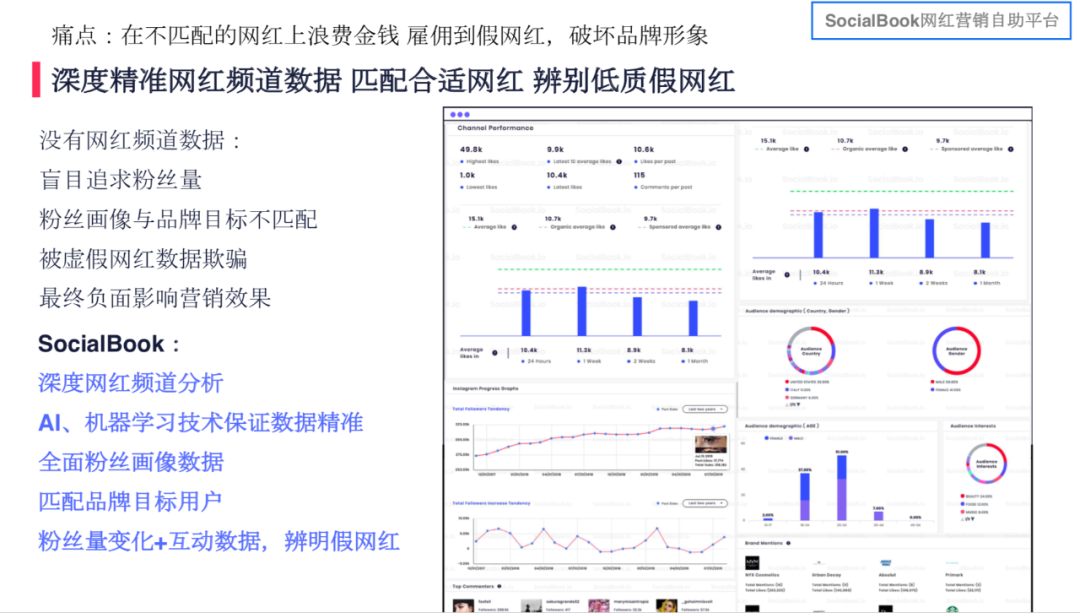Click slide text 被虚假网红数据欺骗
The image size is (1080, 613).
tap(143, 259)
